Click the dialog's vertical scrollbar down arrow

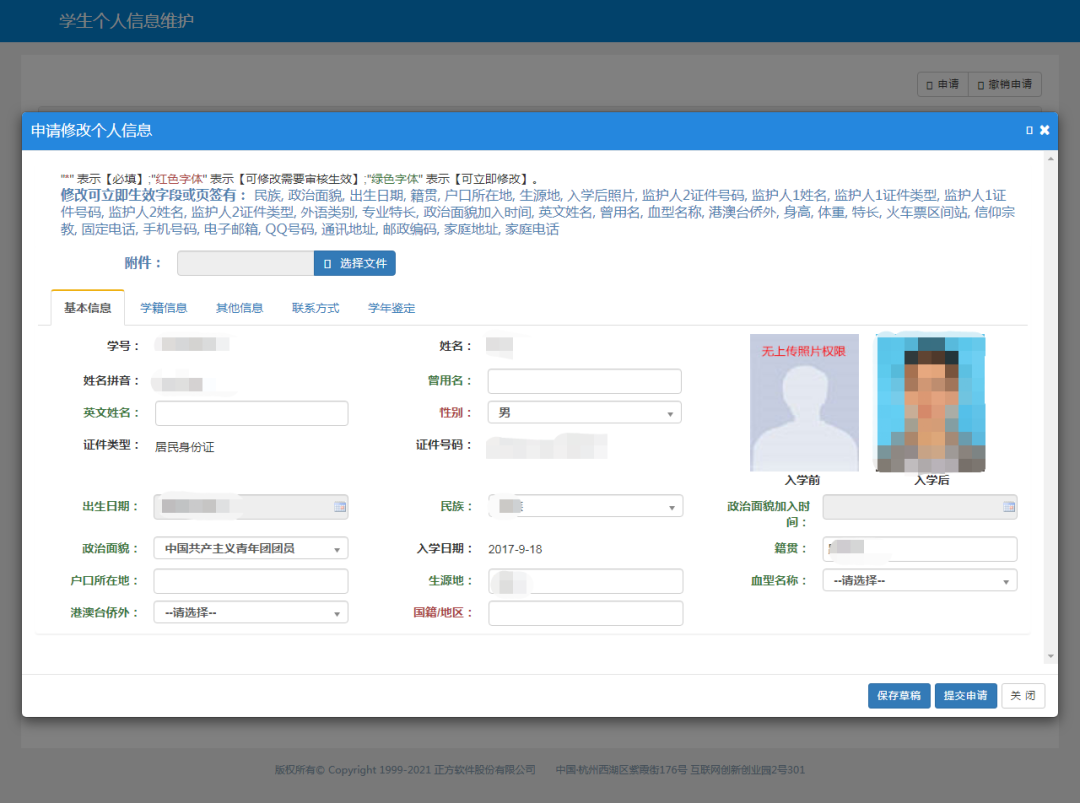1050,656
